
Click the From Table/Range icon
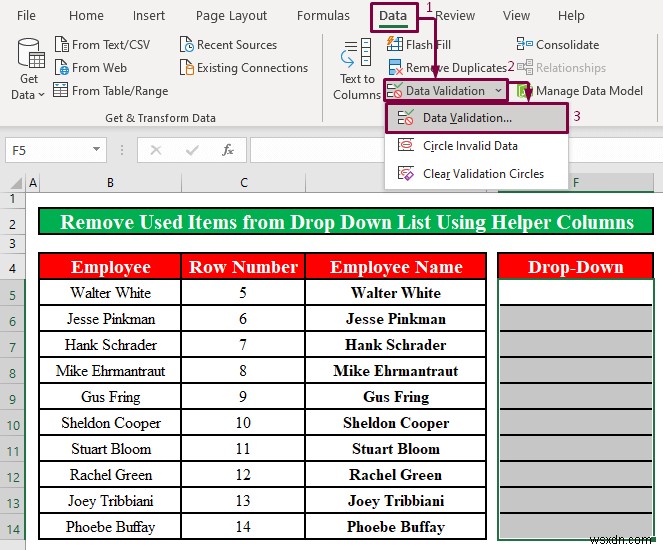pos(60,90)
